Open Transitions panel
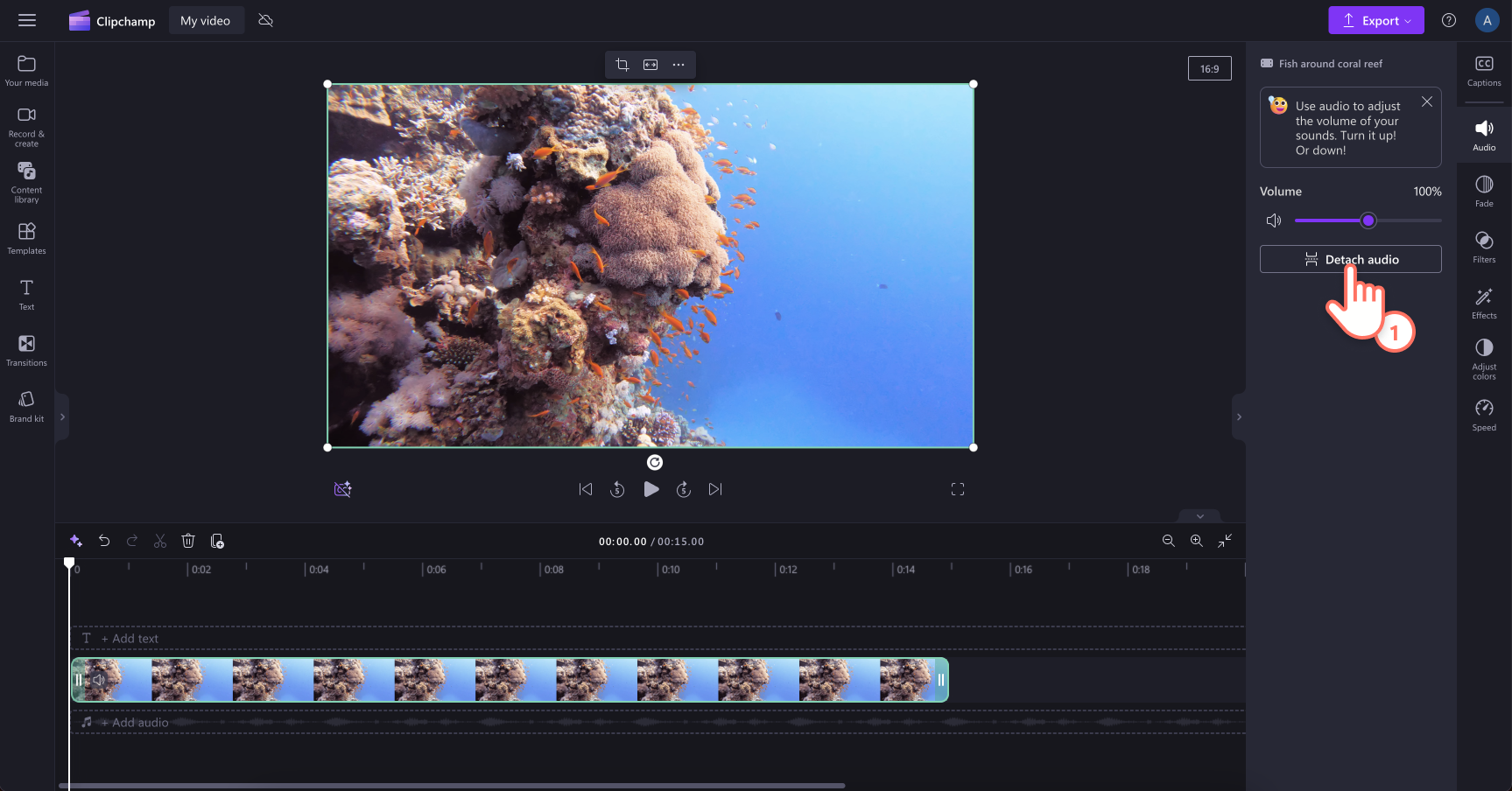This screenshot has height=791, width=1512. [26, 350]
